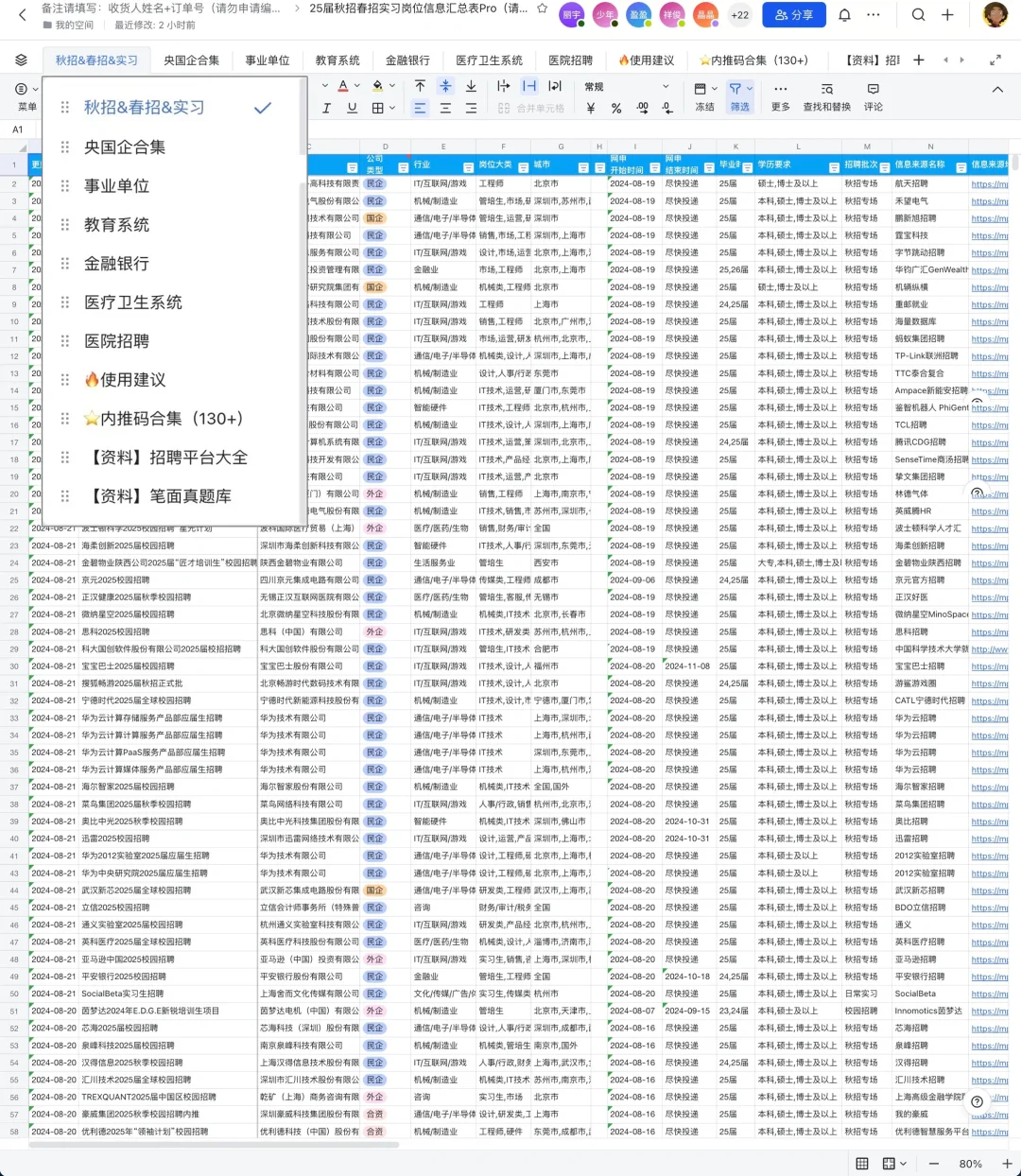
Task: Apply percent format
Action: point(616,109)
